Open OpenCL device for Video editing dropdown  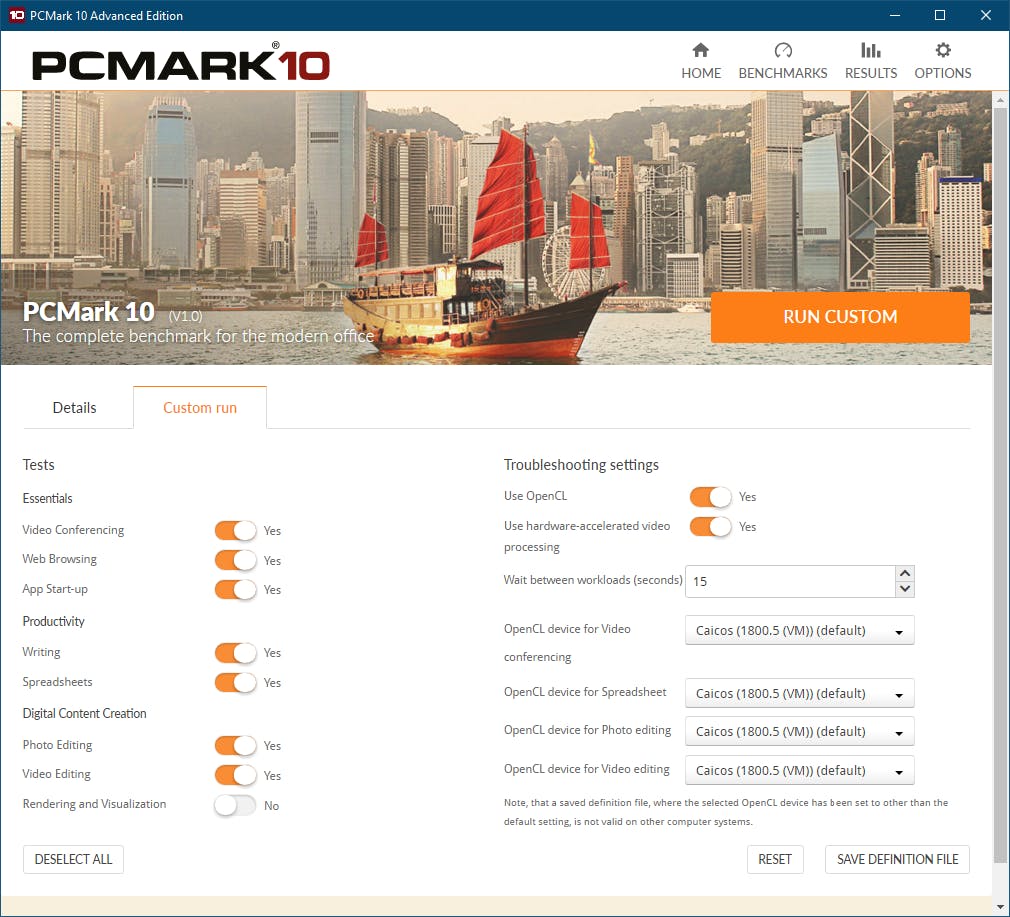[x=799, y=770]
